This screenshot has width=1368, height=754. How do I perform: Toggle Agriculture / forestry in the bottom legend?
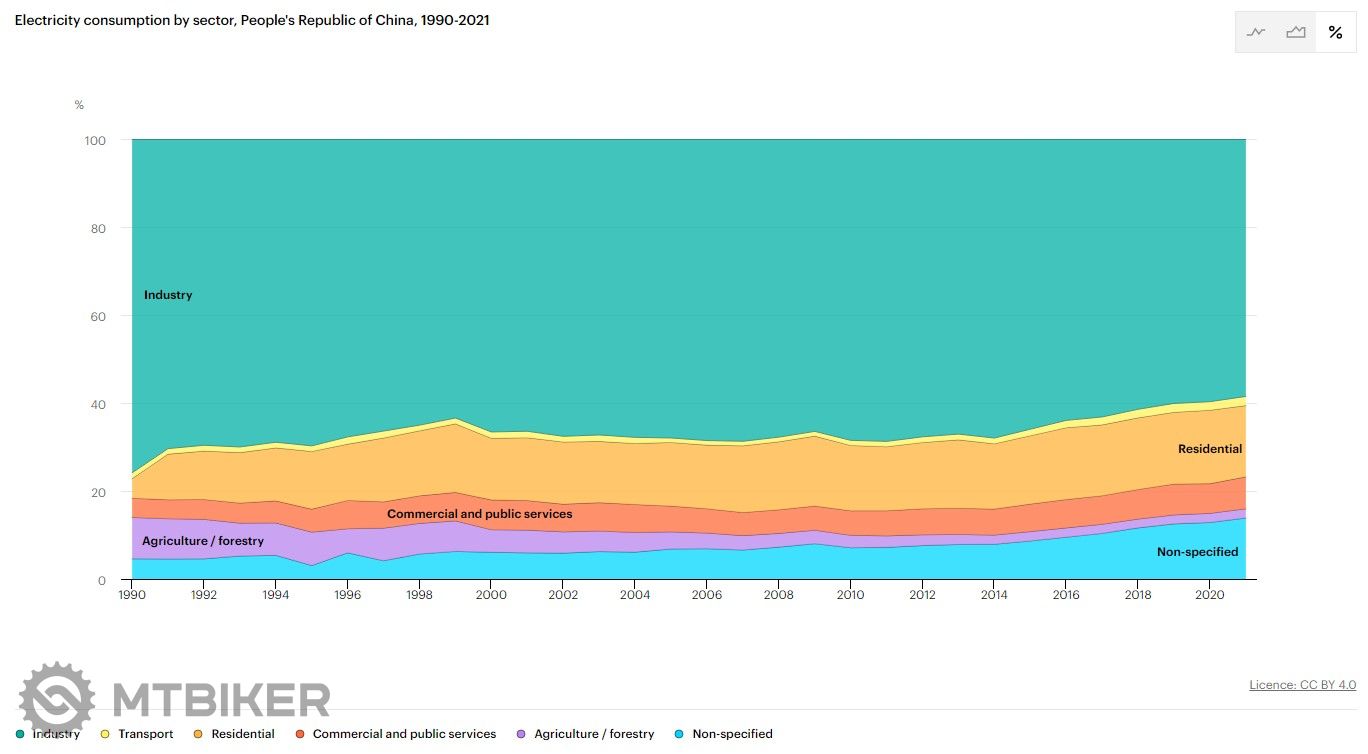(x=593, y=734)
